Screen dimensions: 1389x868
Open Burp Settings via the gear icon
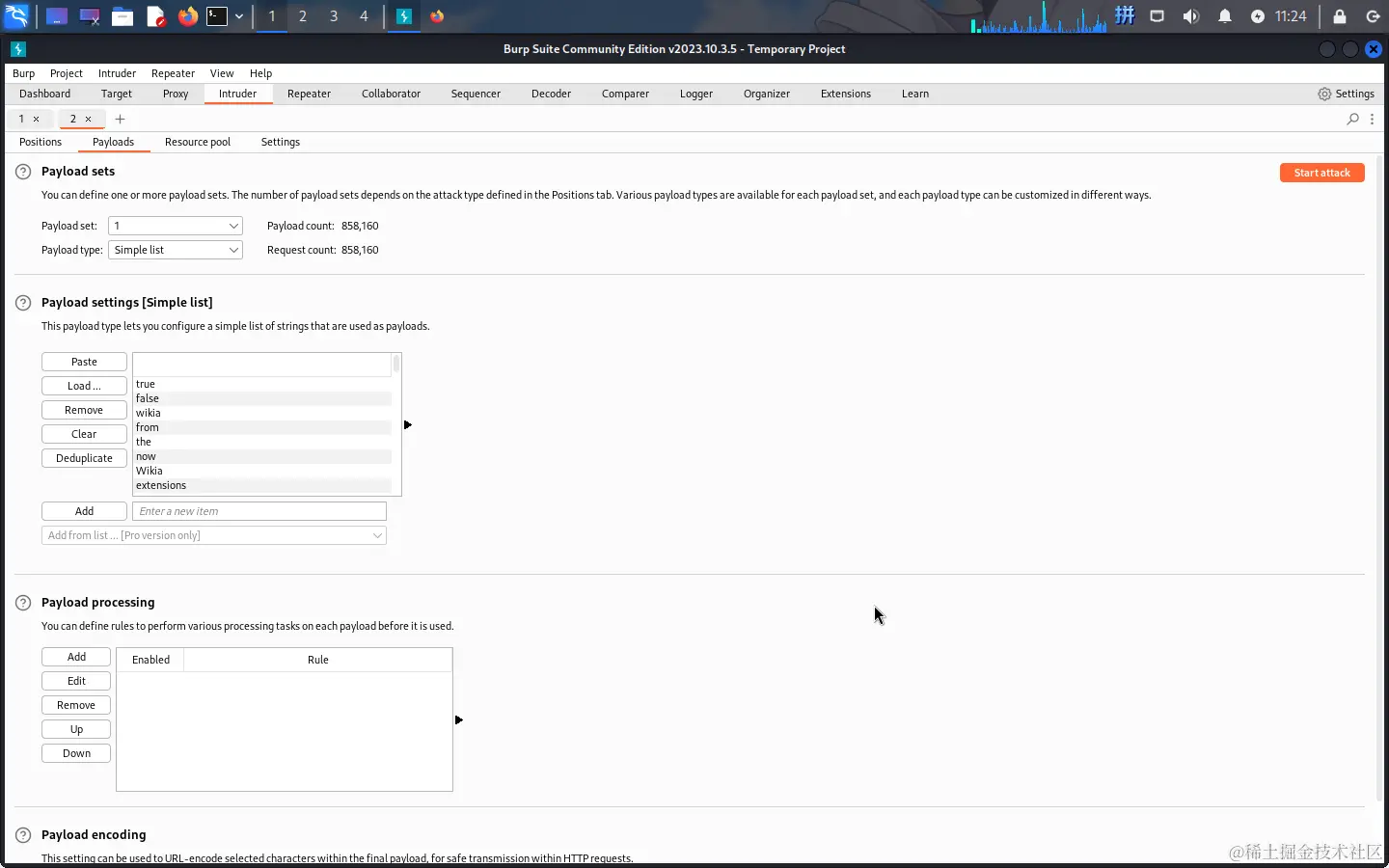(1324, 94)
